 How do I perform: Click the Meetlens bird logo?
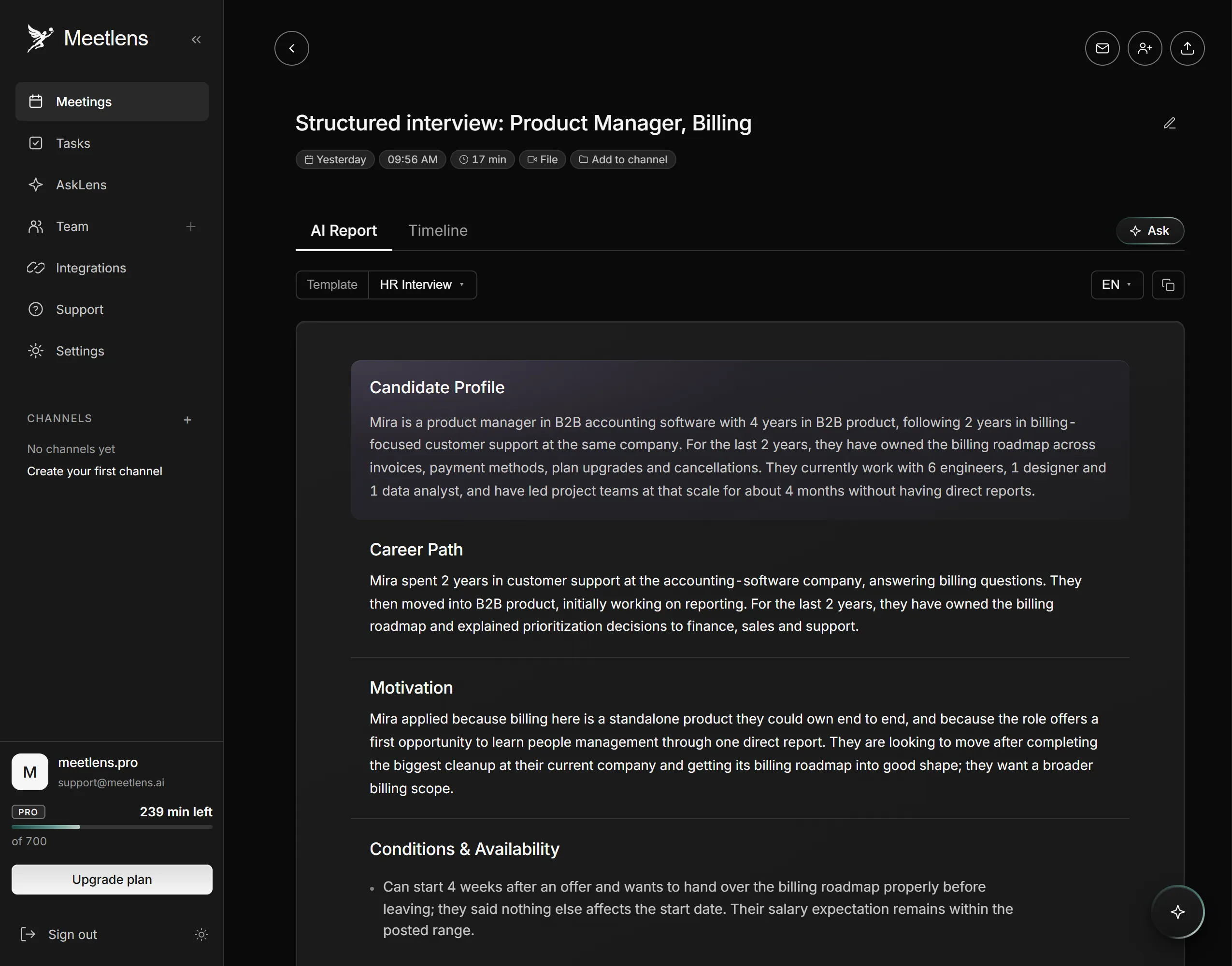tap(40, 39)
